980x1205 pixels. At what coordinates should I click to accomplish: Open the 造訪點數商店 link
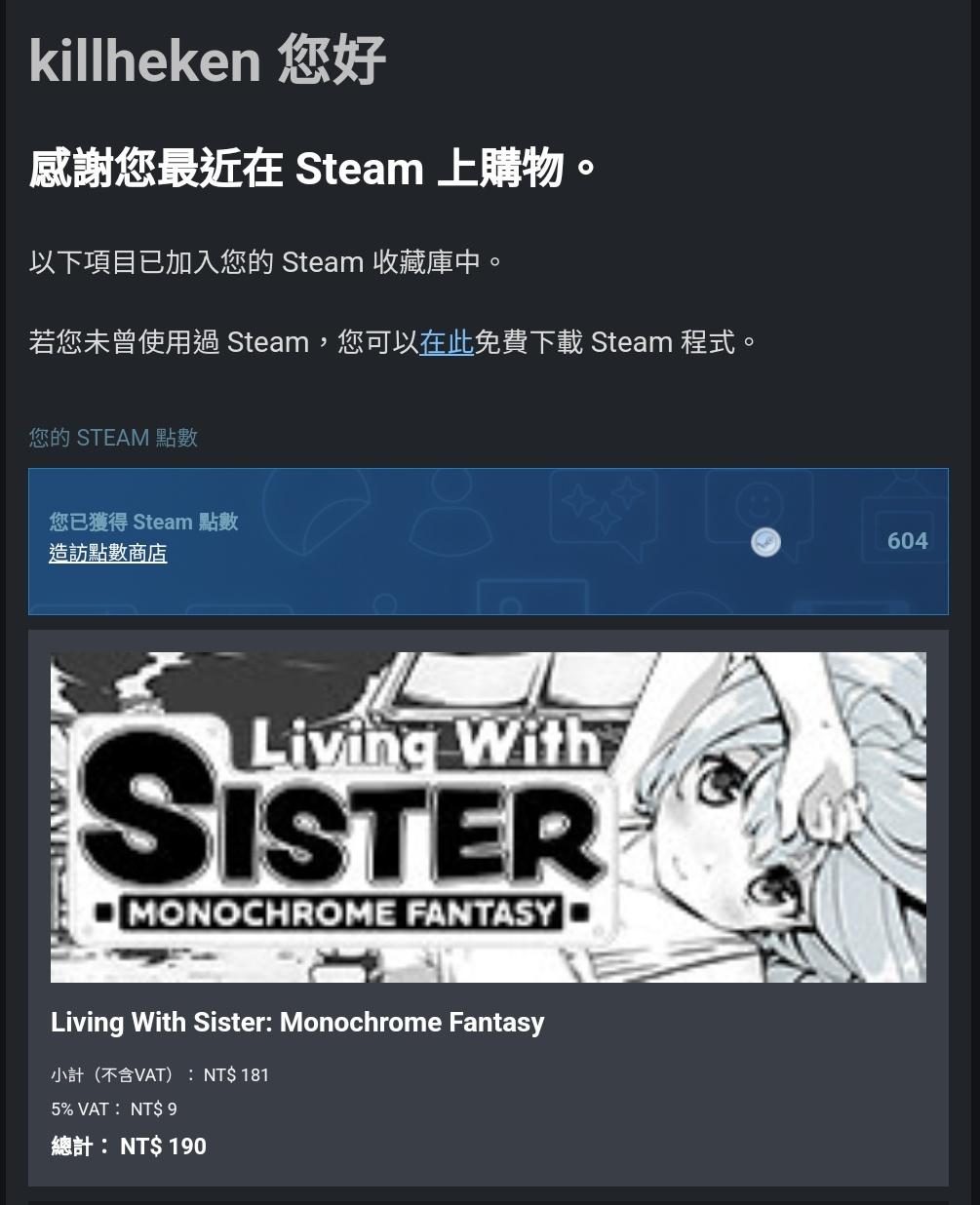[108, 554]
